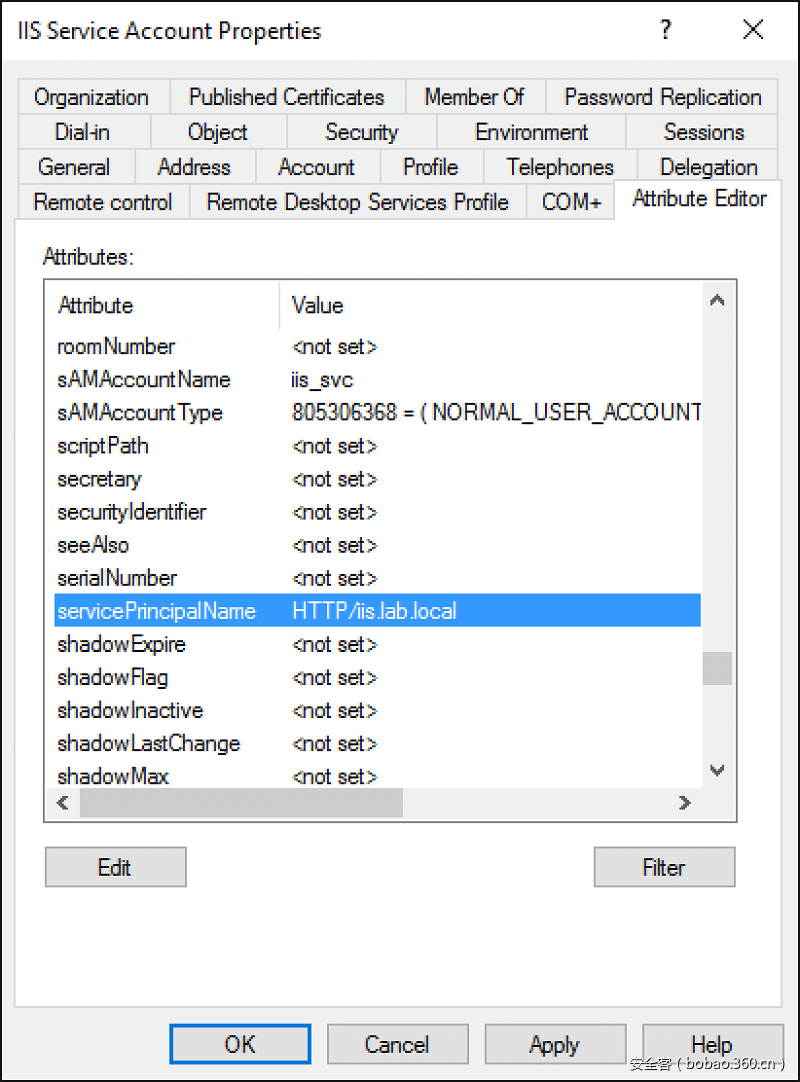Screen dimensions: 800x1082
Task: Click the Edit button
Action: 115,866
